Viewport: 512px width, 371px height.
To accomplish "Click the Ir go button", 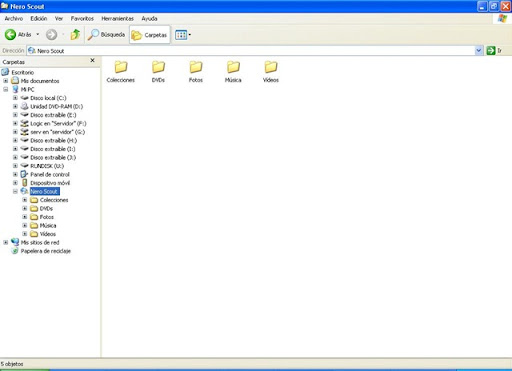I will coord(494,51).
